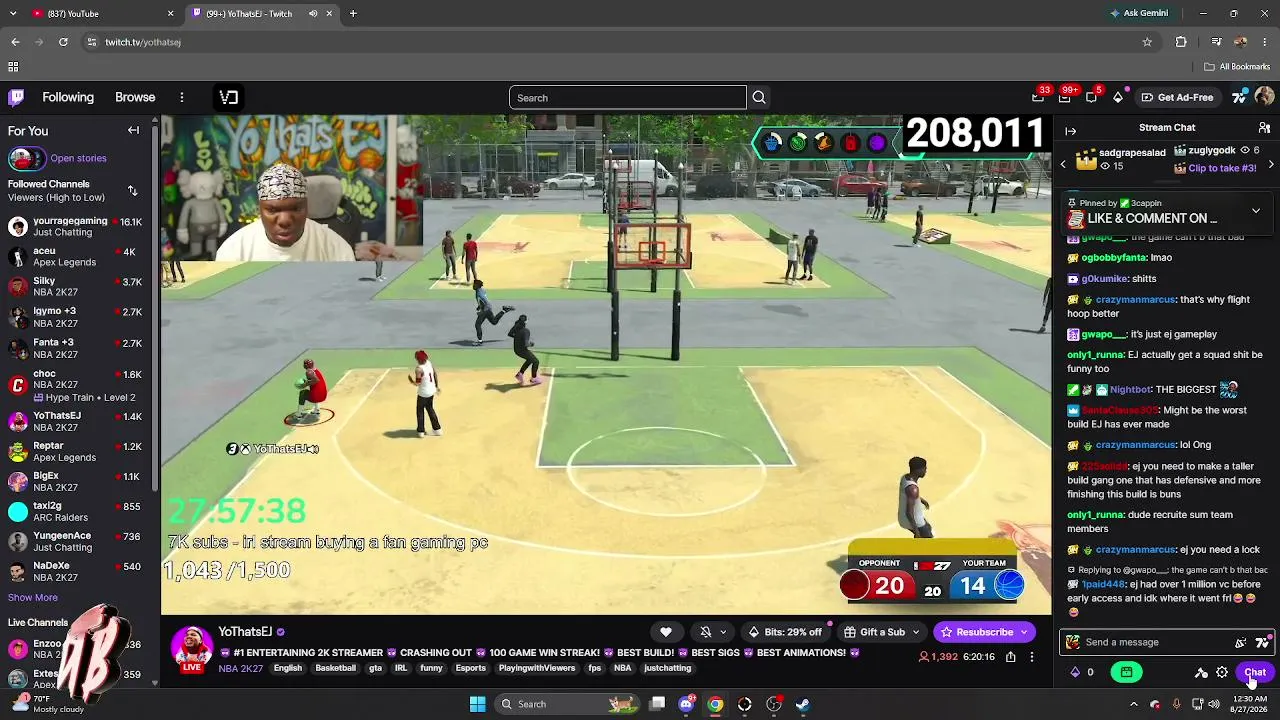Screen dimensions: 1280x720
Task: Open the Bits 29% off offer
Action: click(785, 632)
